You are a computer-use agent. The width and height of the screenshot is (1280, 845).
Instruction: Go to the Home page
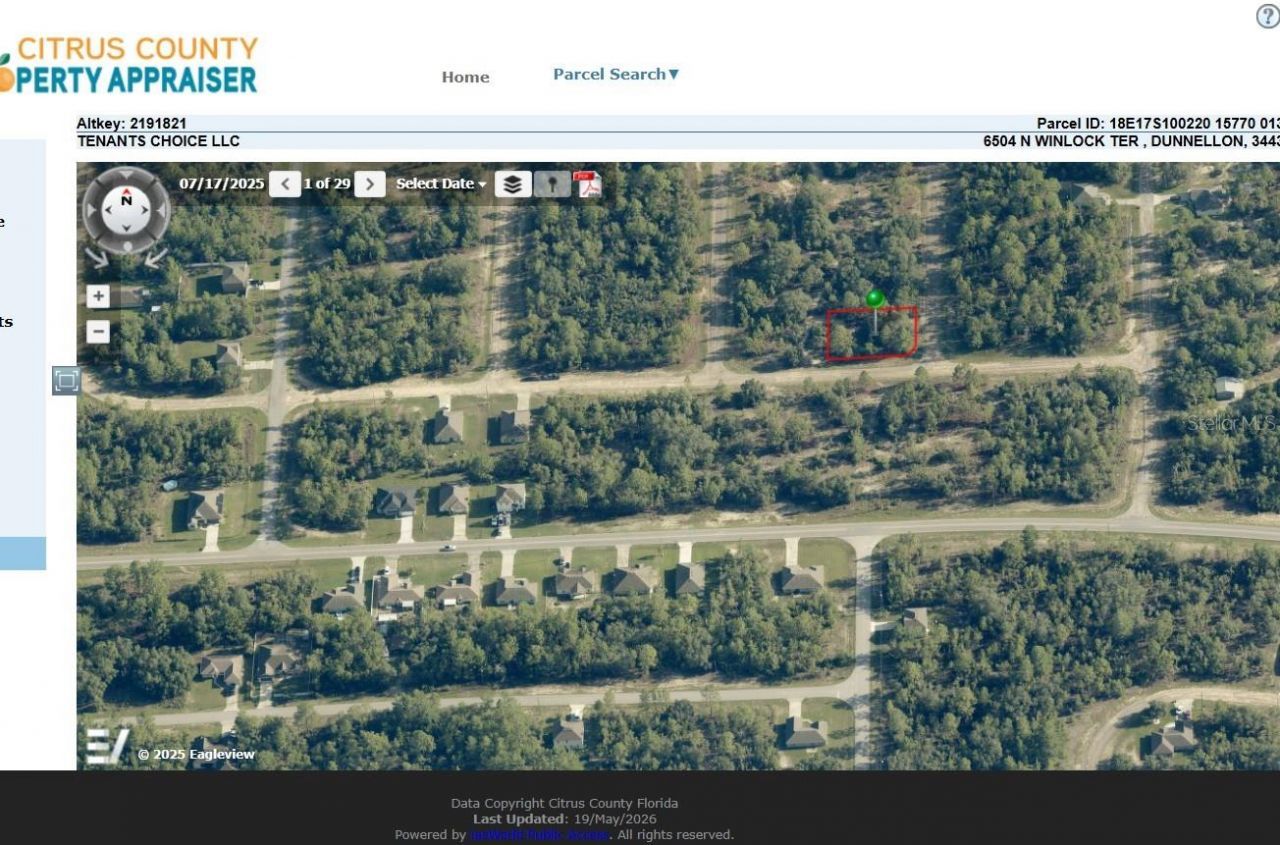pyautogui.click(x=465, y=77)
